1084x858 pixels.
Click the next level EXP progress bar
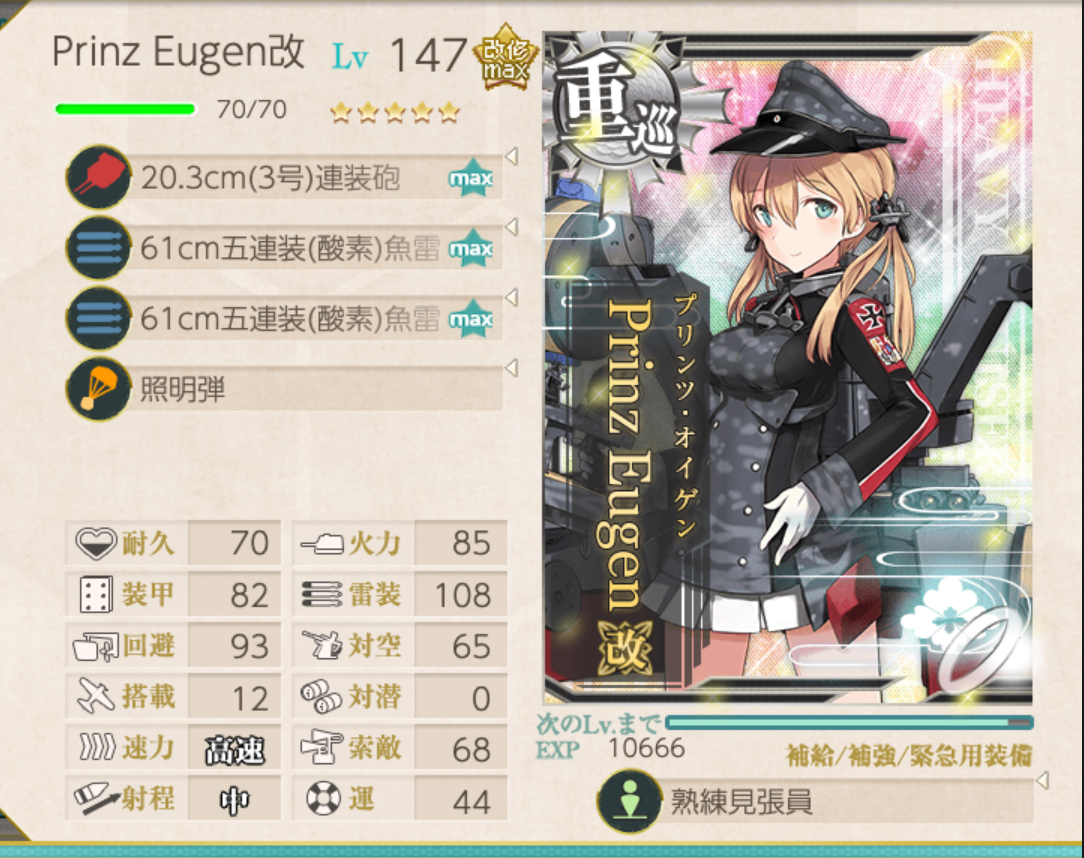850,722
